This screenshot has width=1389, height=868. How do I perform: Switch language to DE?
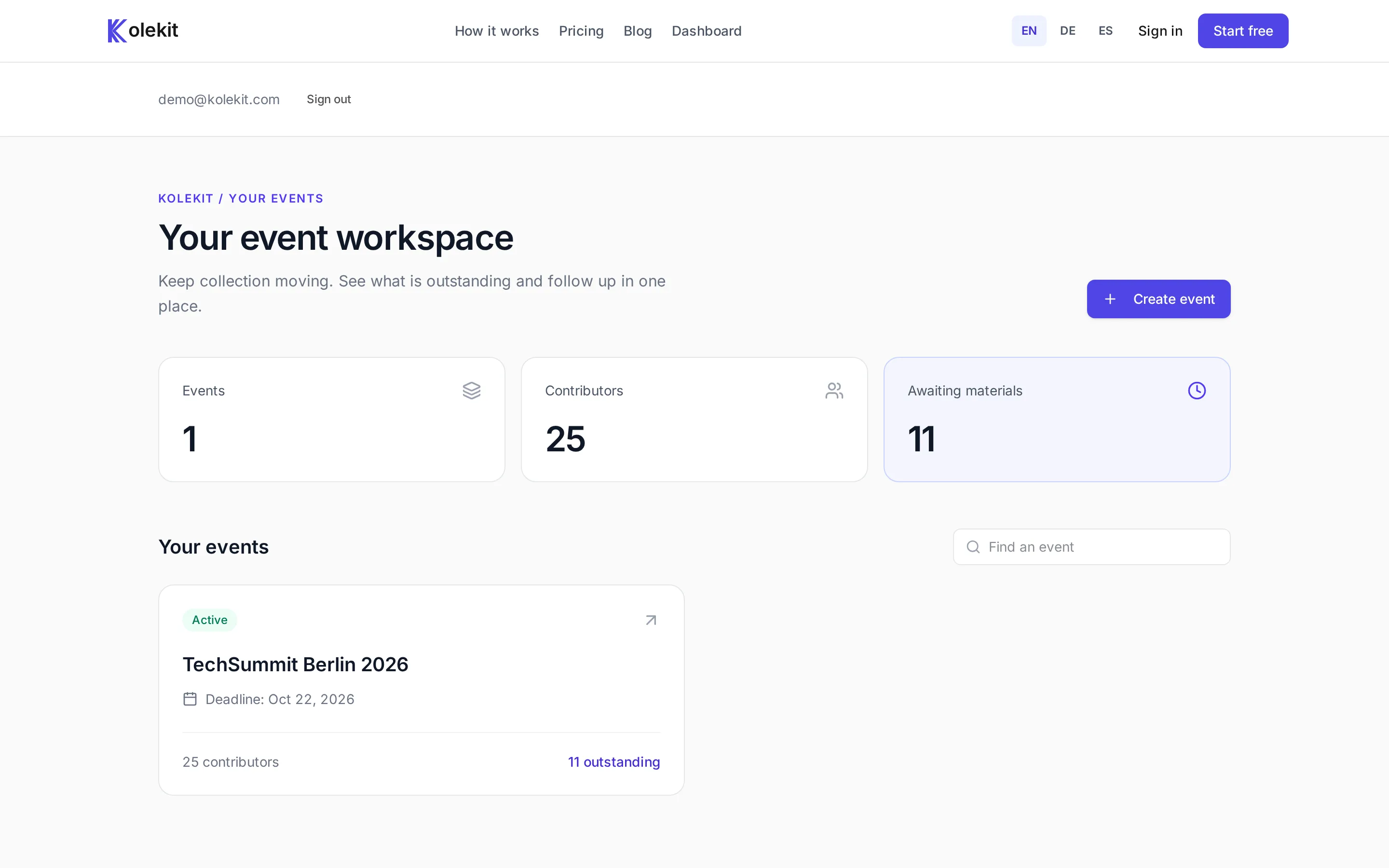[1068, 30]
